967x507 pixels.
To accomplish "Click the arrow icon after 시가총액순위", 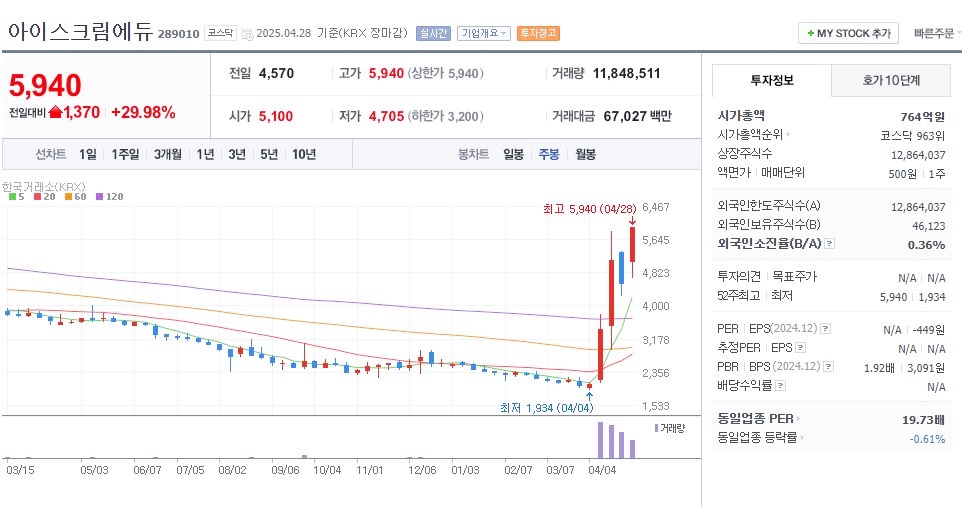I will click(788, 134).
